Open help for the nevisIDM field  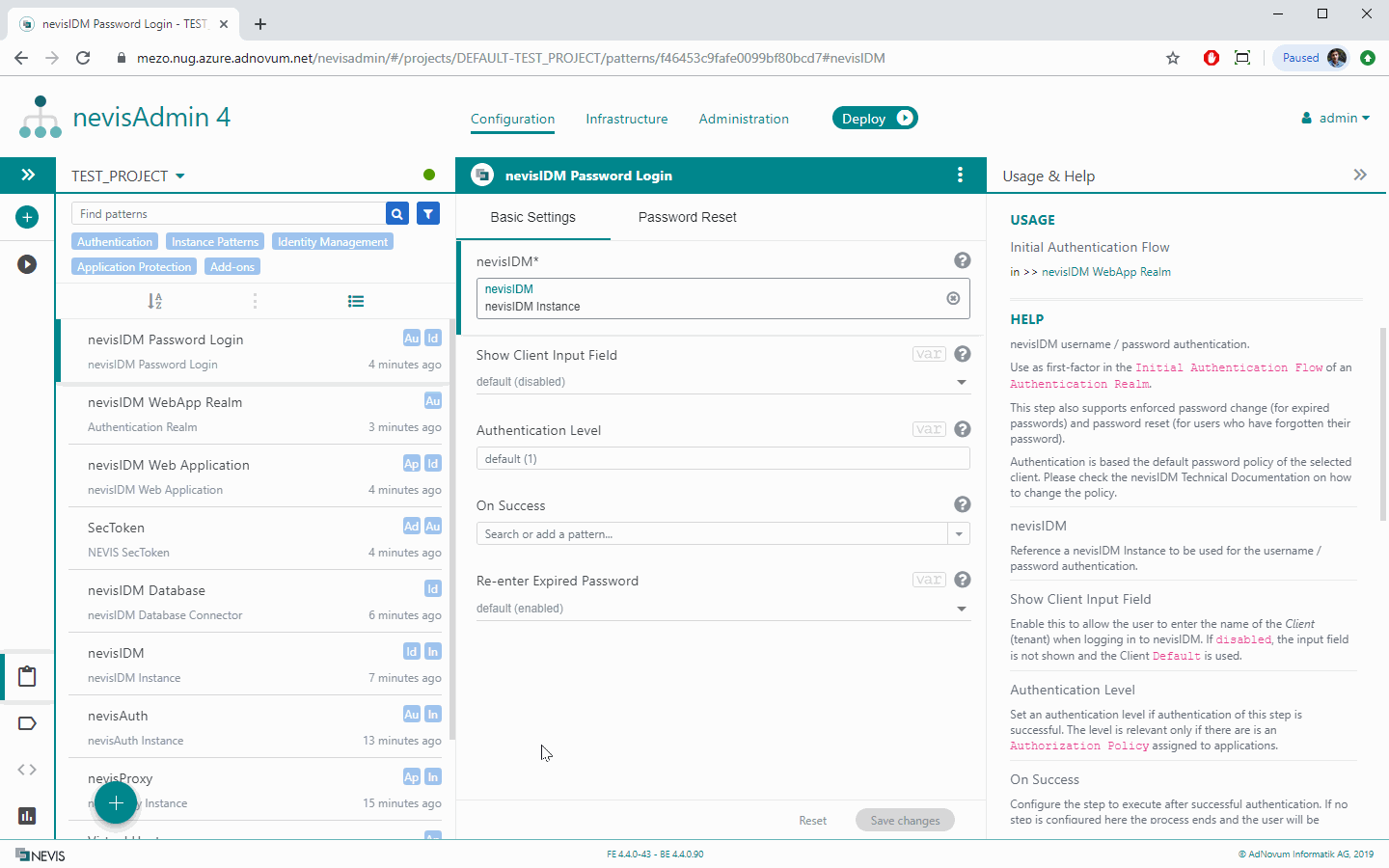[962, 260]
